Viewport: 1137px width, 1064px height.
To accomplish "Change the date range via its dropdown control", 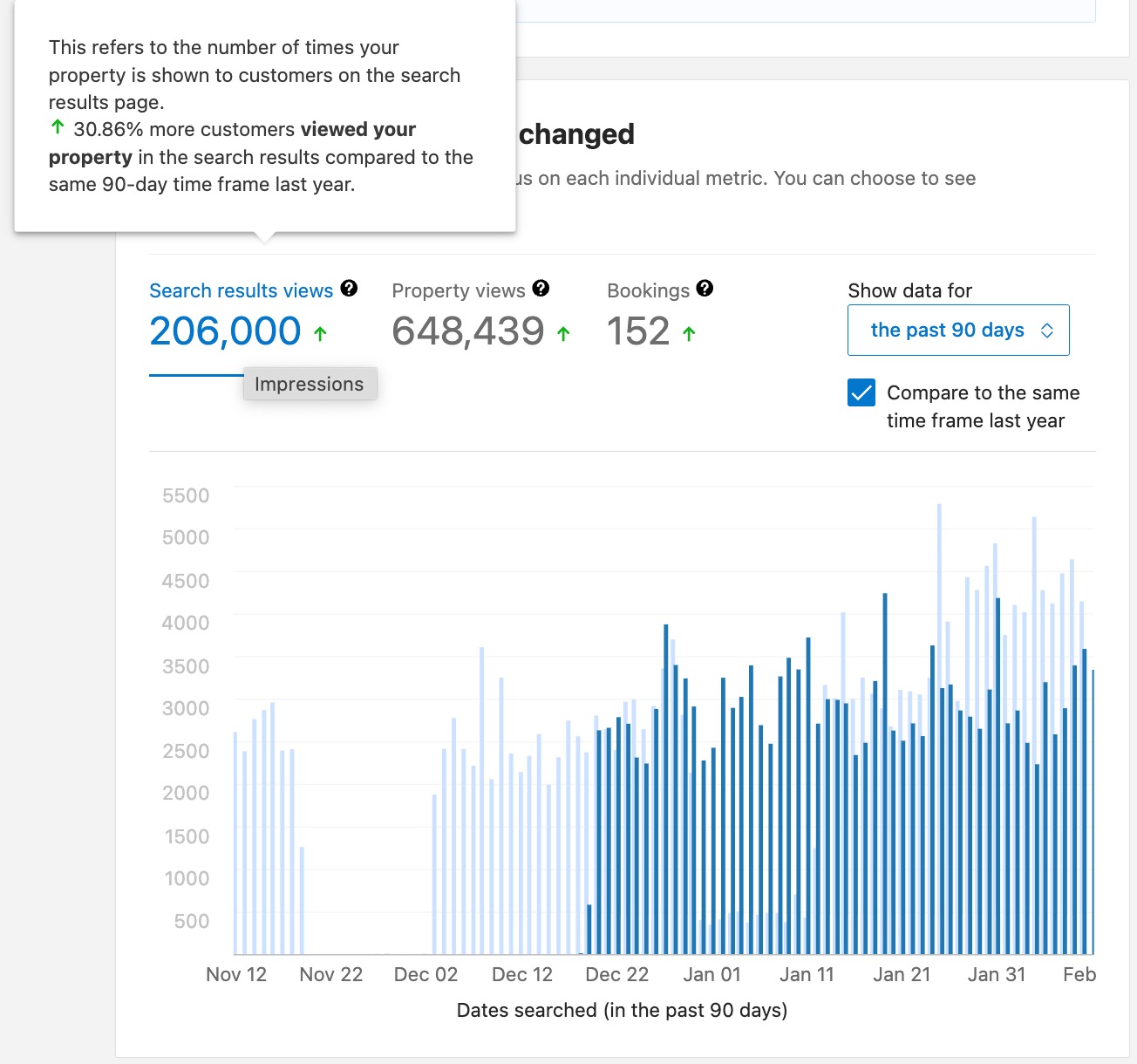I will (x=957, y=330).
